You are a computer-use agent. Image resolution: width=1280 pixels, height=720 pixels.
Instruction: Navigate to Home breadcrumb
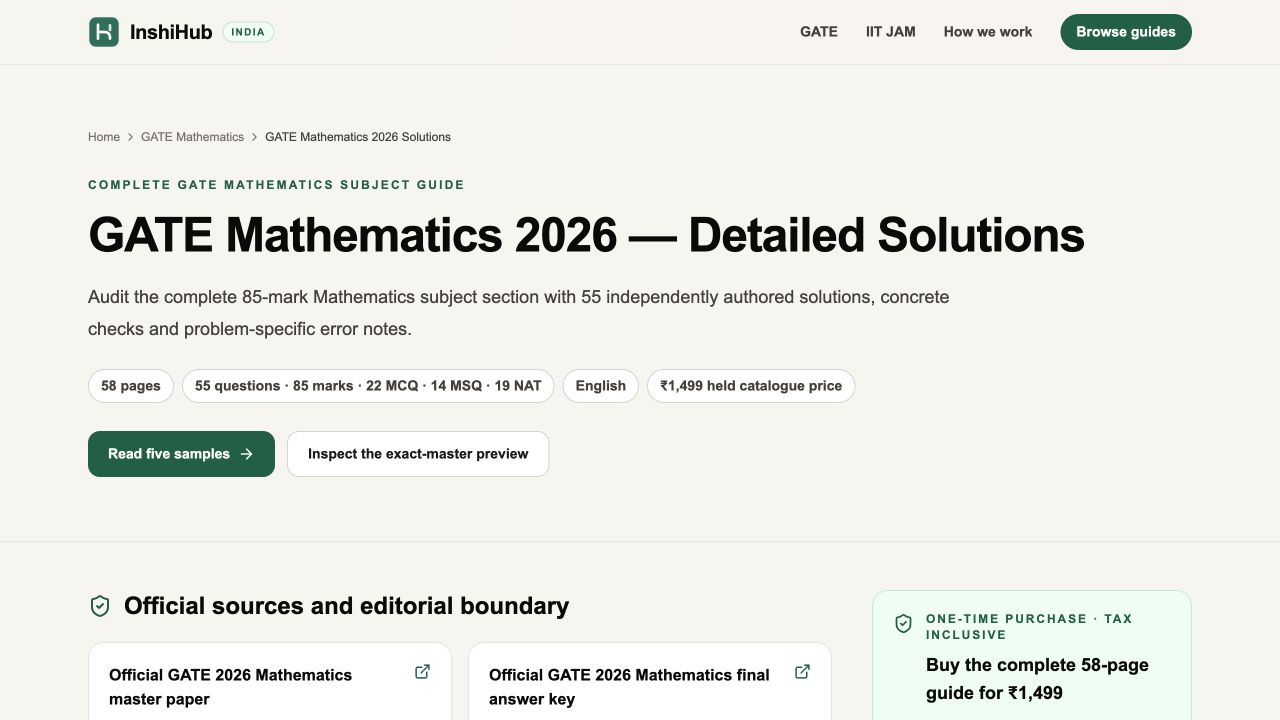(x=104, y=137)
